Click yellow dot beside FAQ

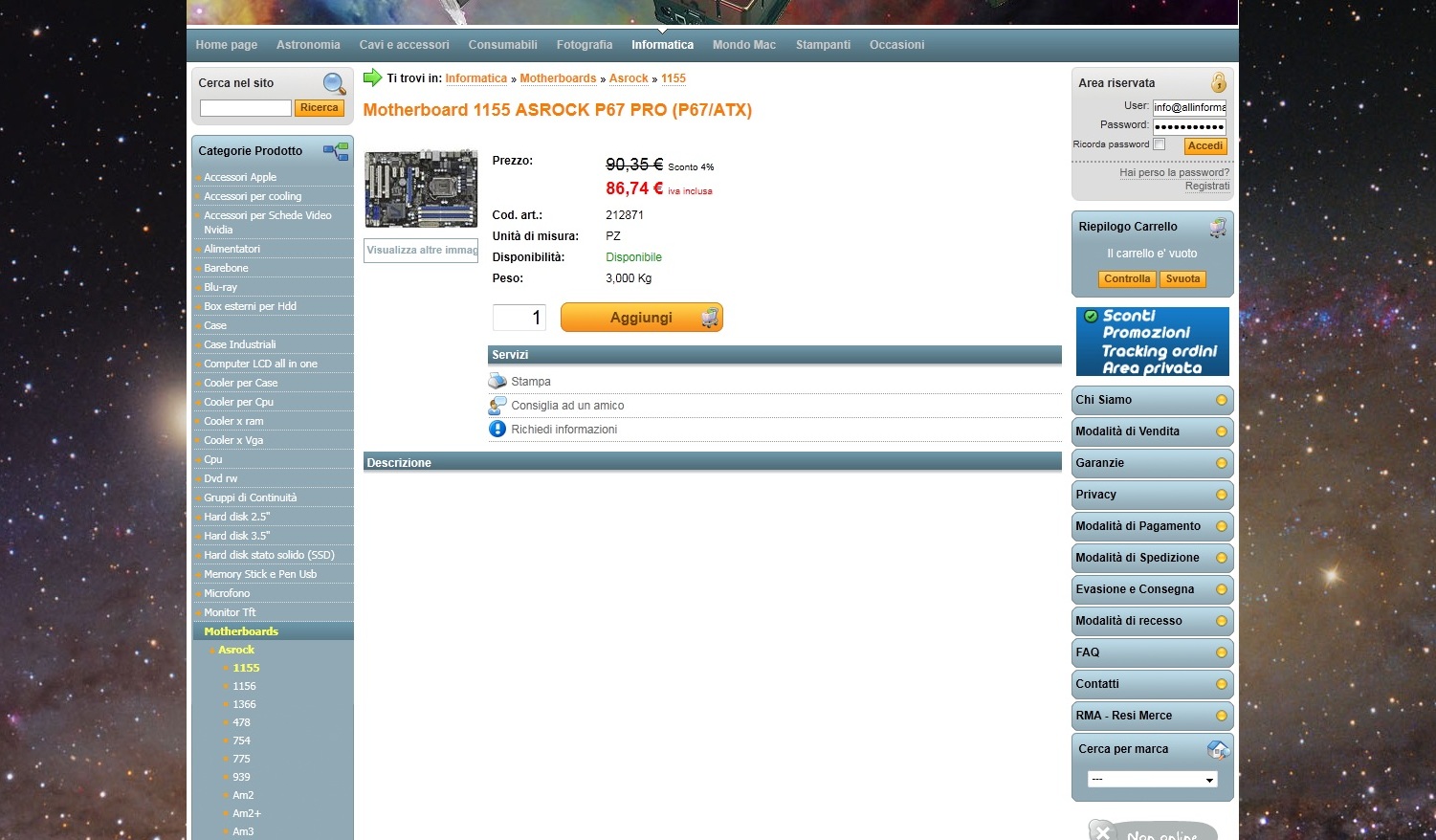pos(1221,652)
